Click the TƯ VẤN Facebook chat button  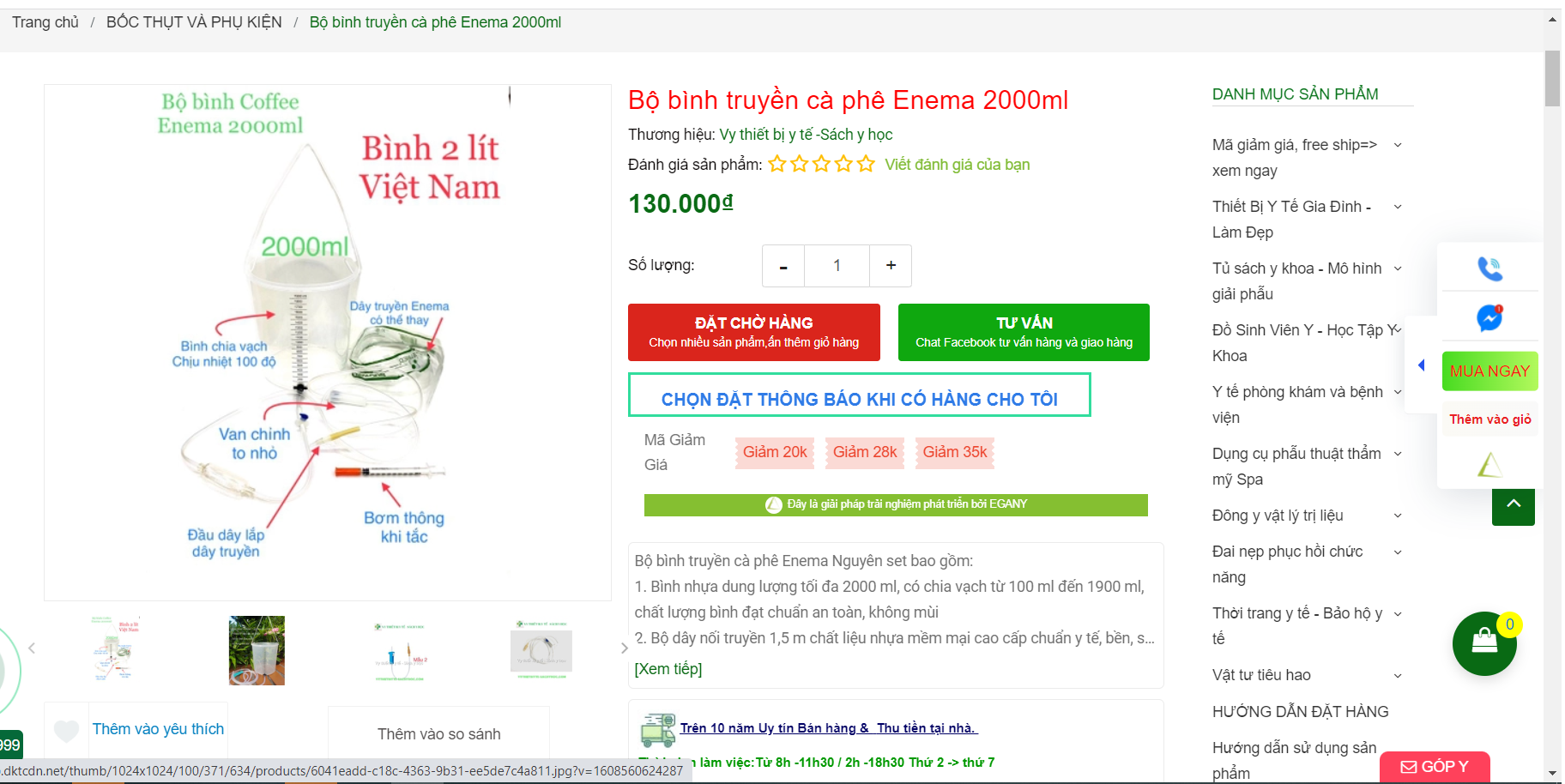[1024, 332]
